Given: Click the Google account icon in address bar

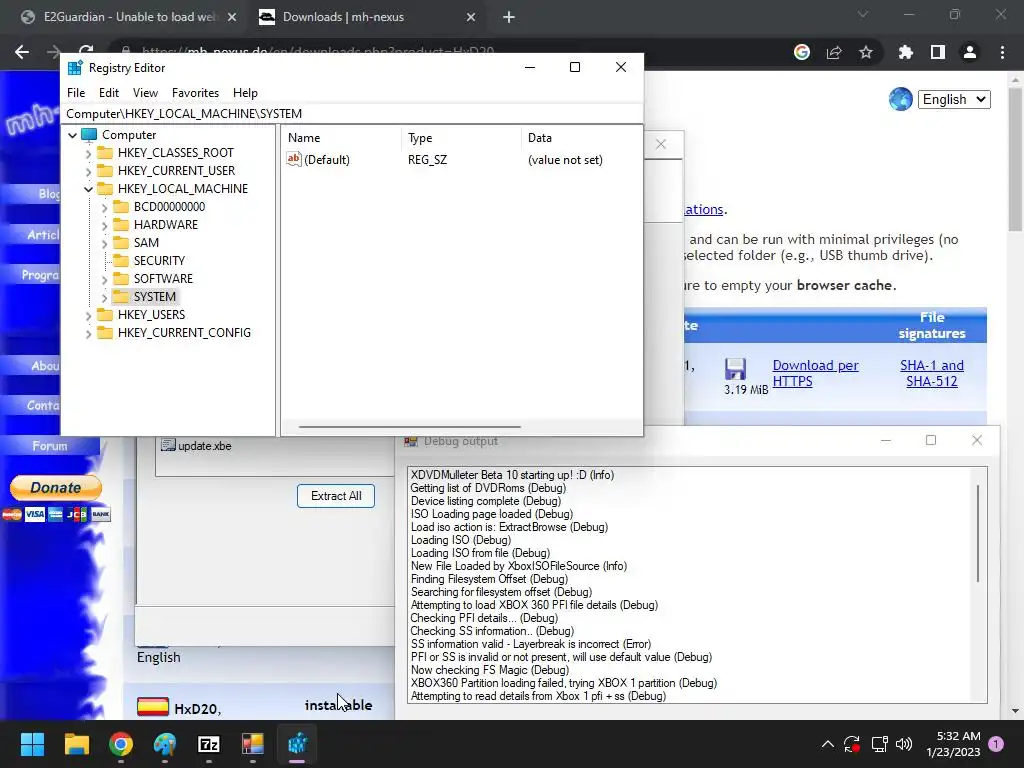Looking at the screenshot, I should point(802,52).
